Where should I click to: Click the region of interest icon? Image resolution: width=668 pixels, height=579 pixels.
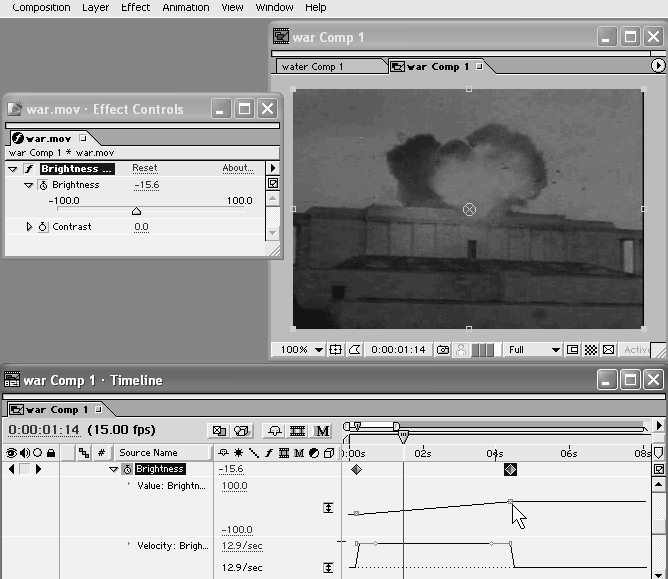click(x=573, y=350)
